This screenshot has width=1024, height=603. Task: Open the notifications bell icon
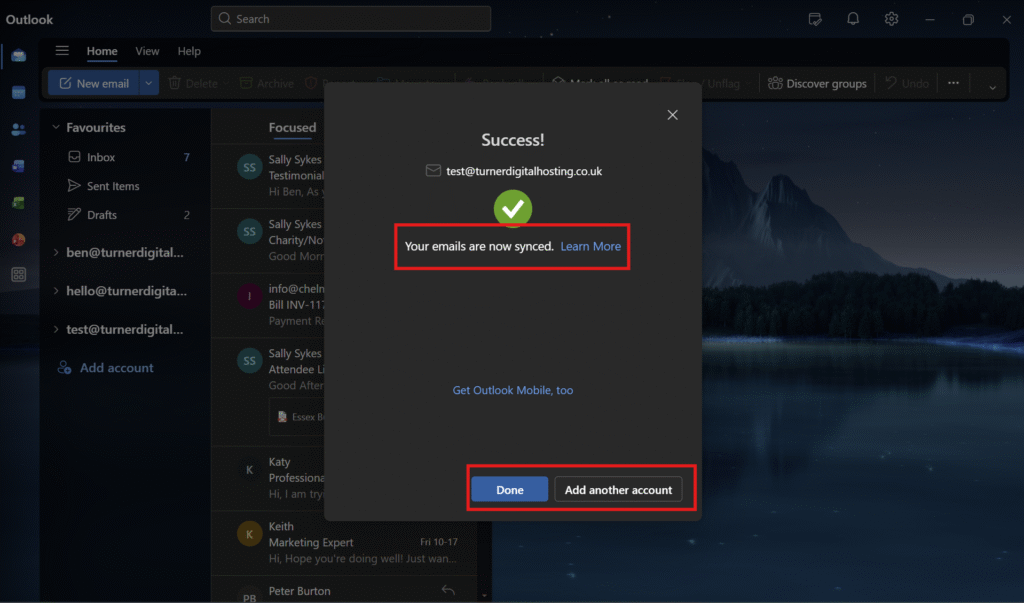pos(853,19)
